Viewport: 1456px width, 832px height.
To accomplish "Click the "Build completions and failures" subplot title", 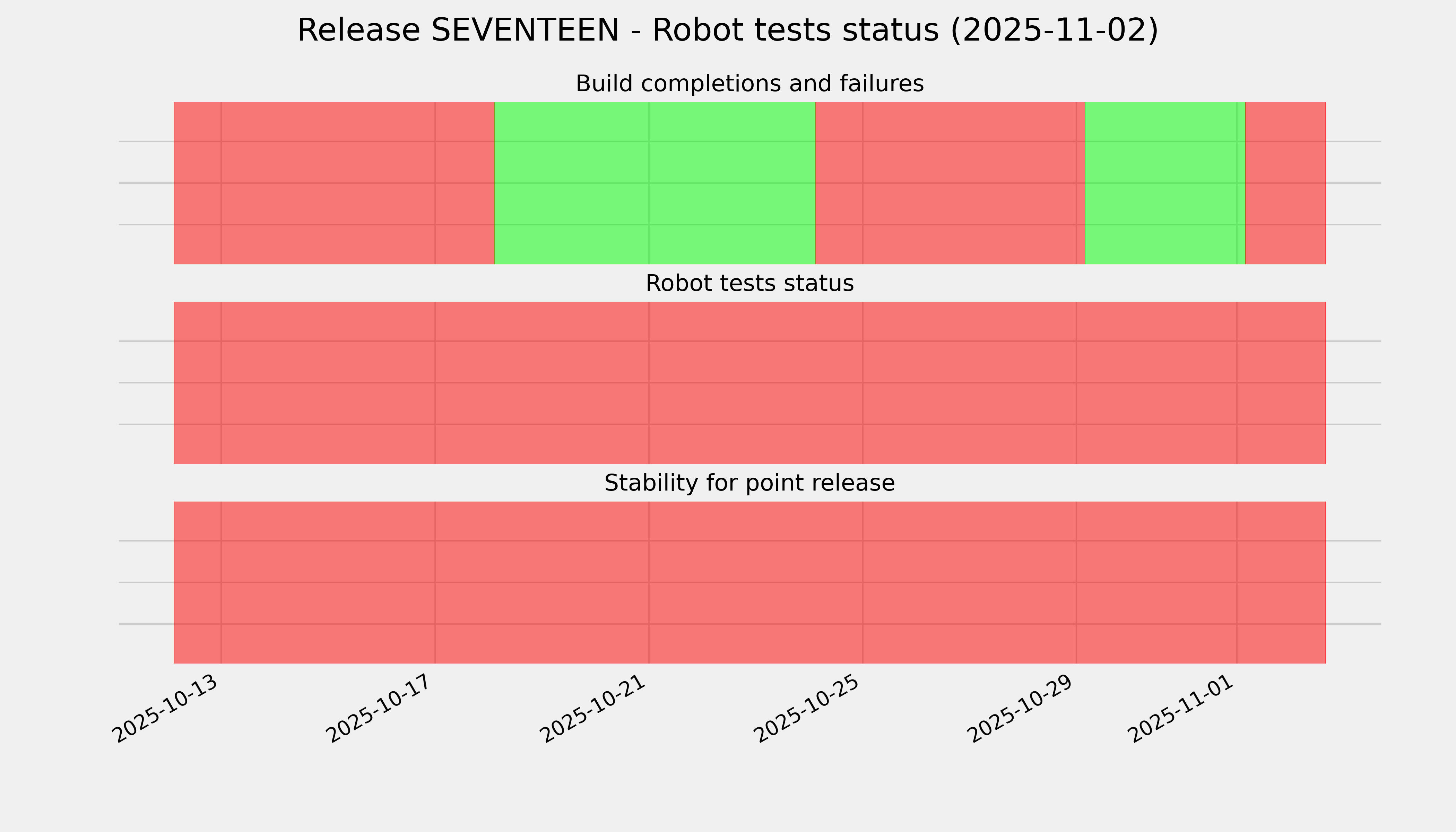I will [x=749, y=84].
